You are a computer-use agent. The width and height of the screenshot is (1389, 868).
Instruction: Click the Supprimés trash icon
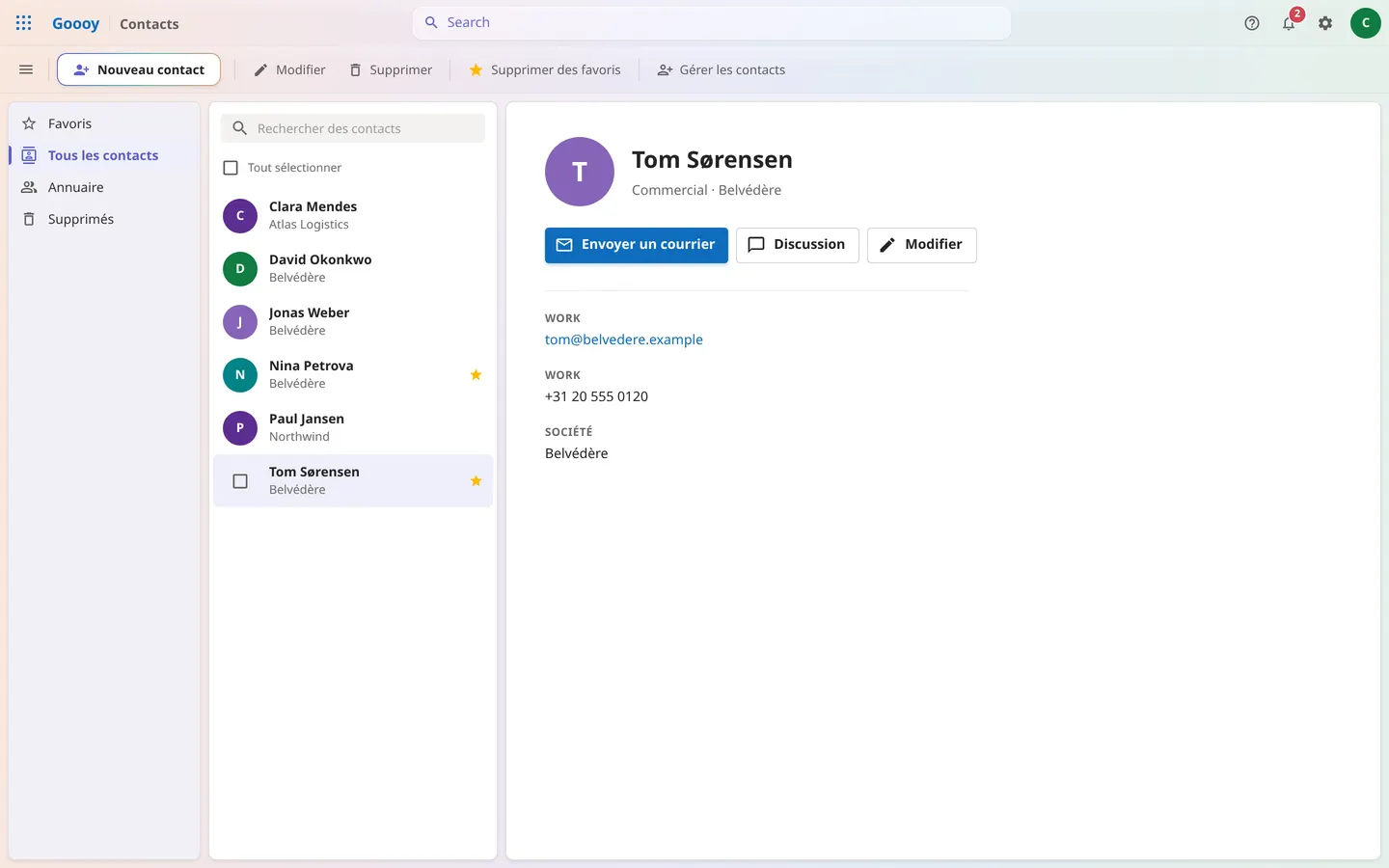(x=29, y=219)
